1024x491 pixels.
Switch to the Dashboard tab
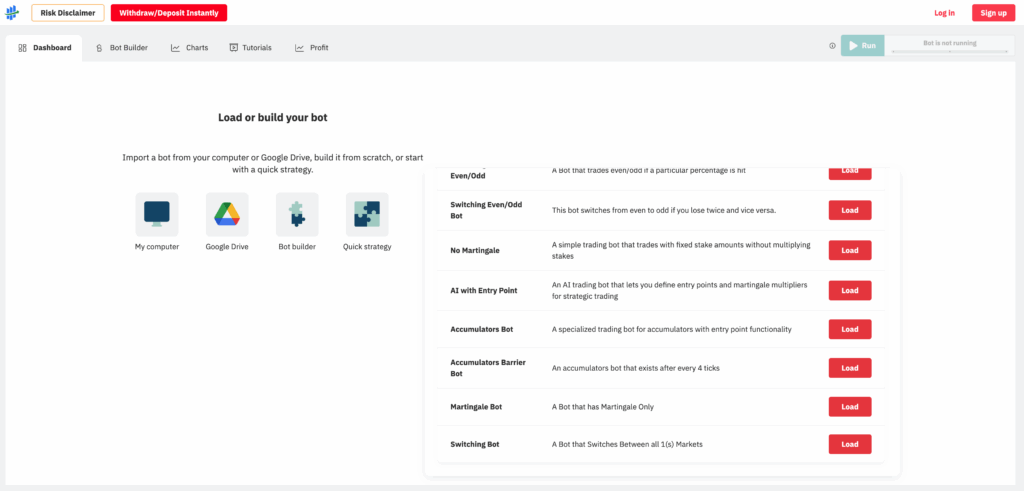pos(44,48)
